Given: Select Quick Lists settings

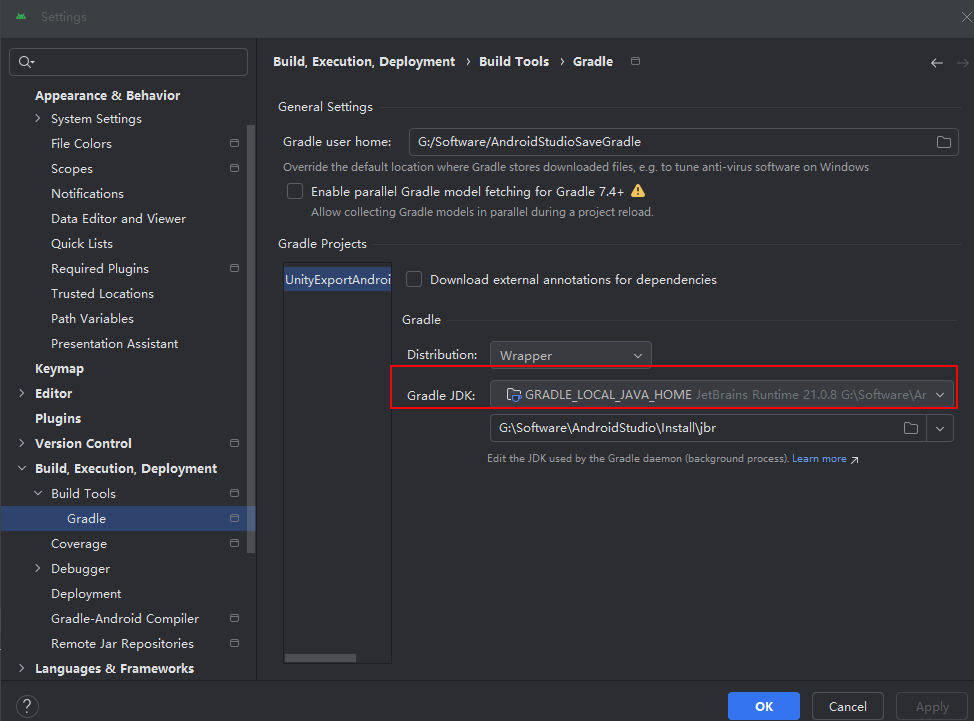Looking at the screenshot, I should pyautogui.click(x=81, y=243).
